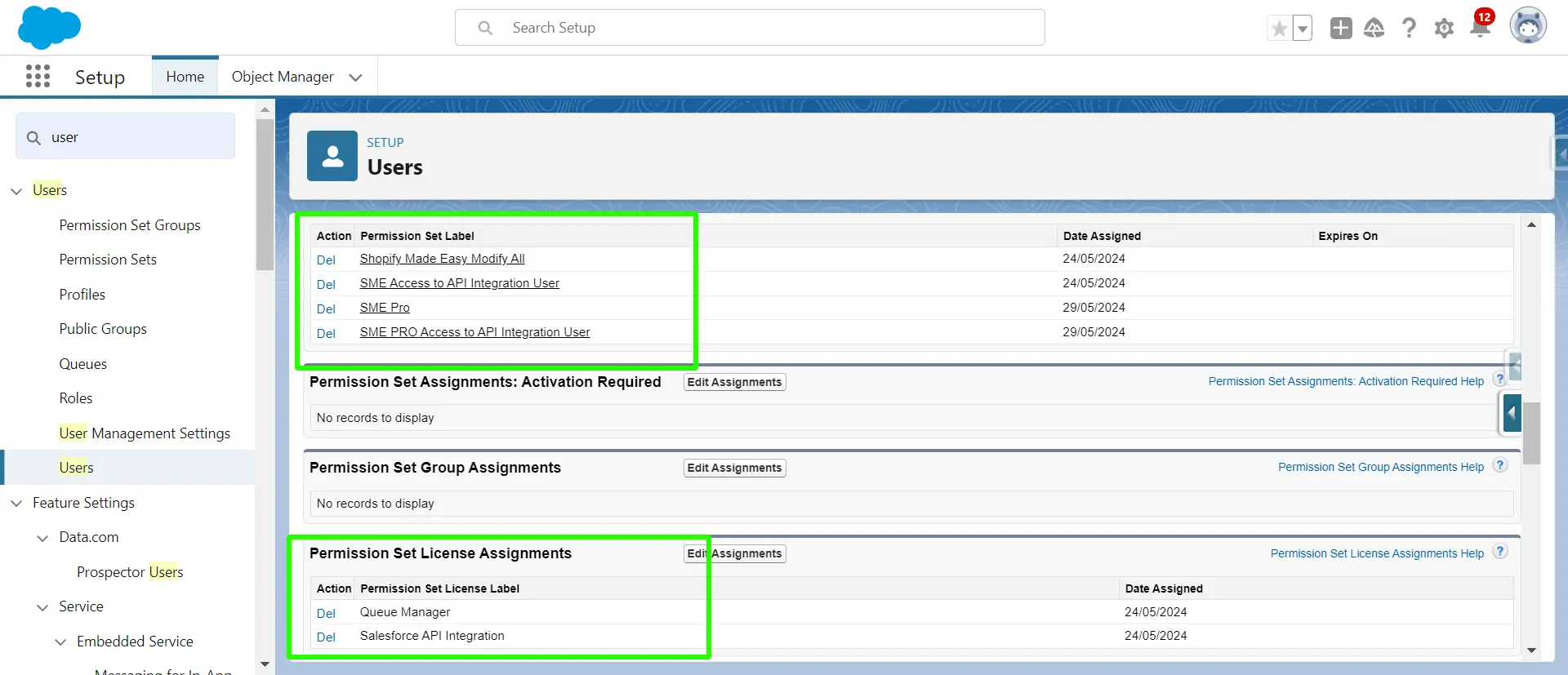
Task: Delete the SME Access to API Integration User assignment
Action: click(x=326, y=285)
